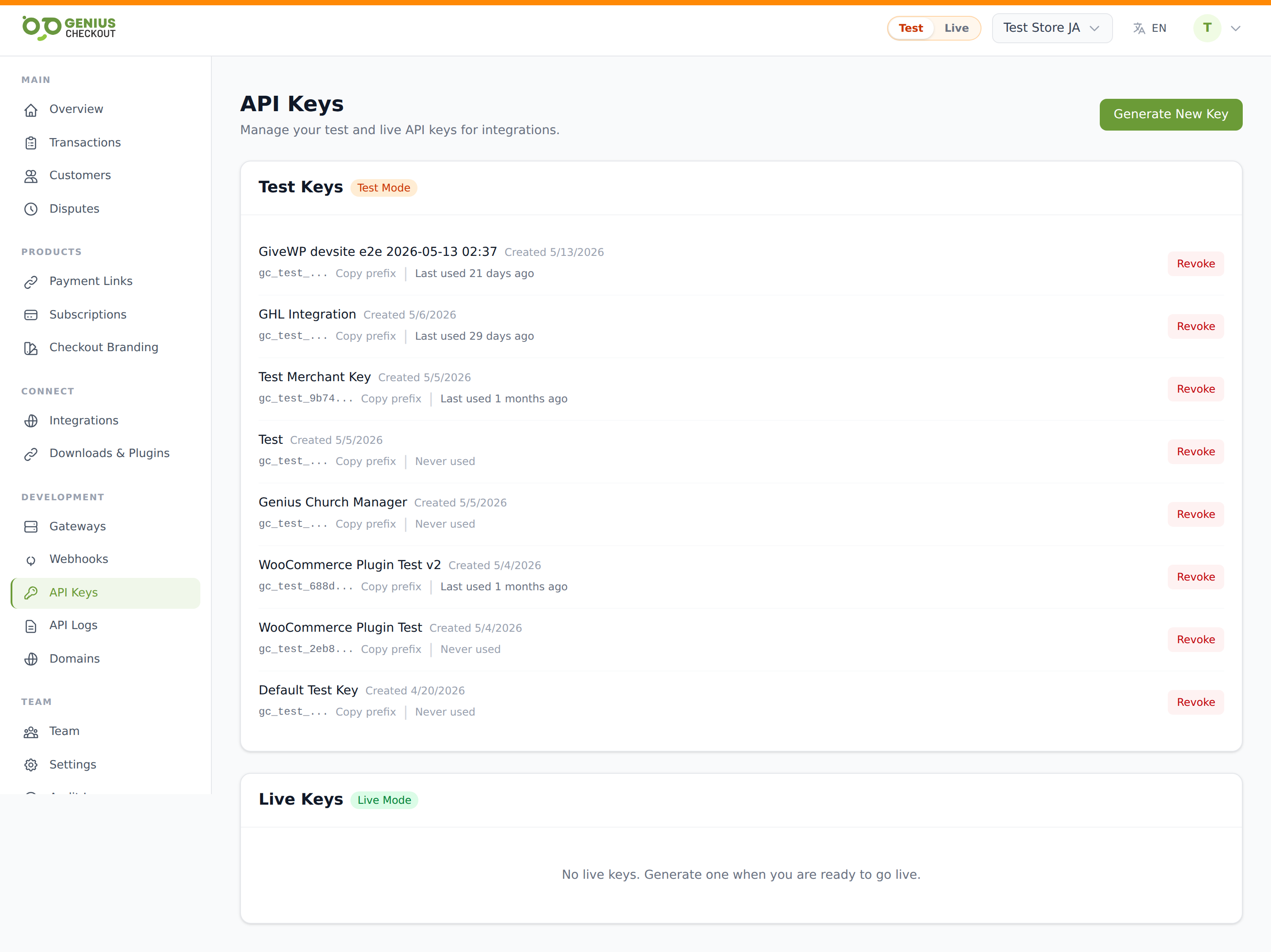Click the Payment Links chain icon
This screenshot has width=1271, height=952.
pyautogui.click(x=31, y=281)
